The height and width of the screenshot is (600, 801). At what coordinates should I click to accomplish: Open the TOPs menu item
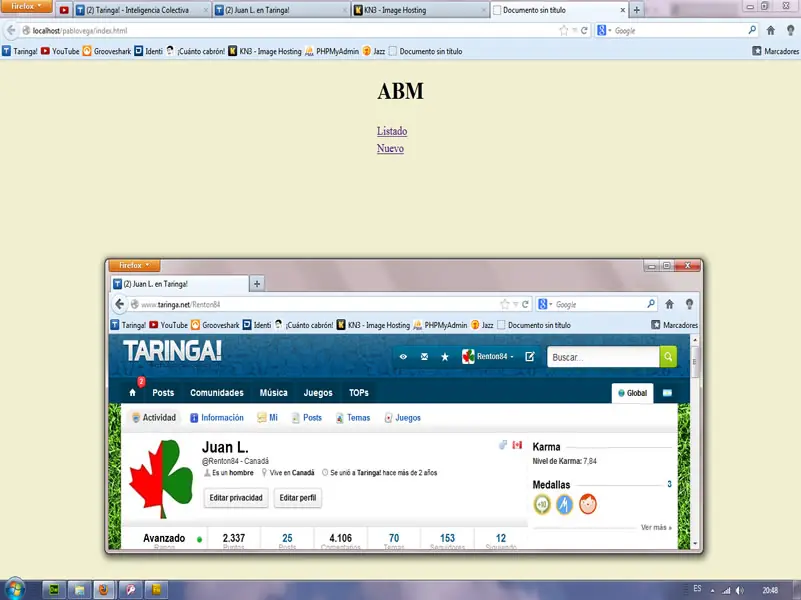[x=359, y=393]
